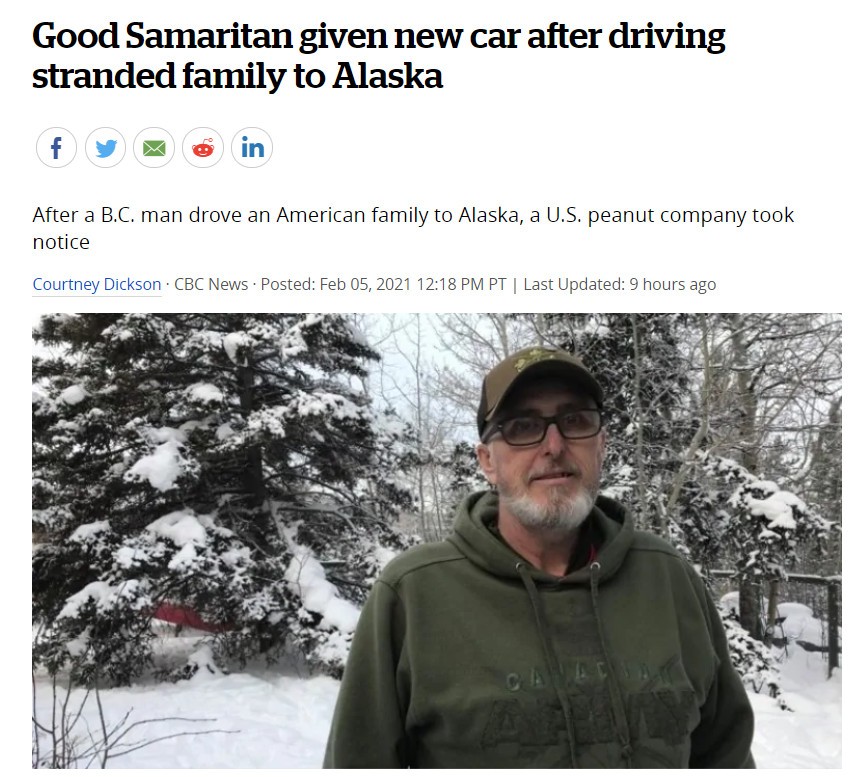
Task: Click the article headline text
Action: 378,55
